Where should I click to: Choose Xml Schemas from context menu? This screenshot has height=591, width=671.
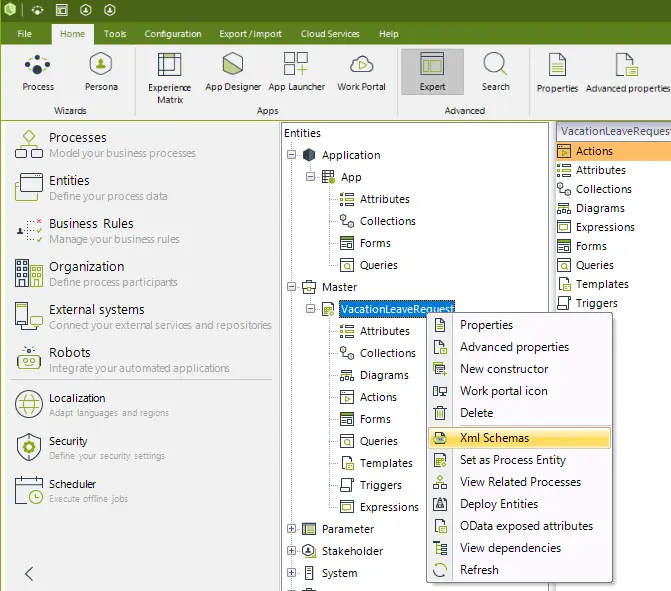(x=519, y=438)
